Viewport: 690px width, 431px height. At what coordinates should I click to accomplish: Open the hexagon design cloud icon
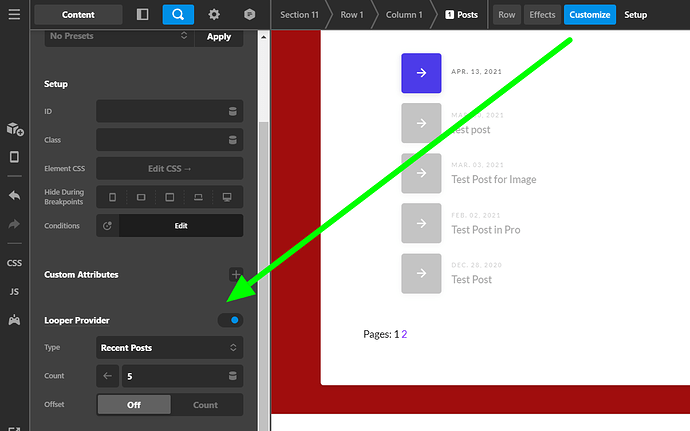pyautogui.click(x=250, y=15)
